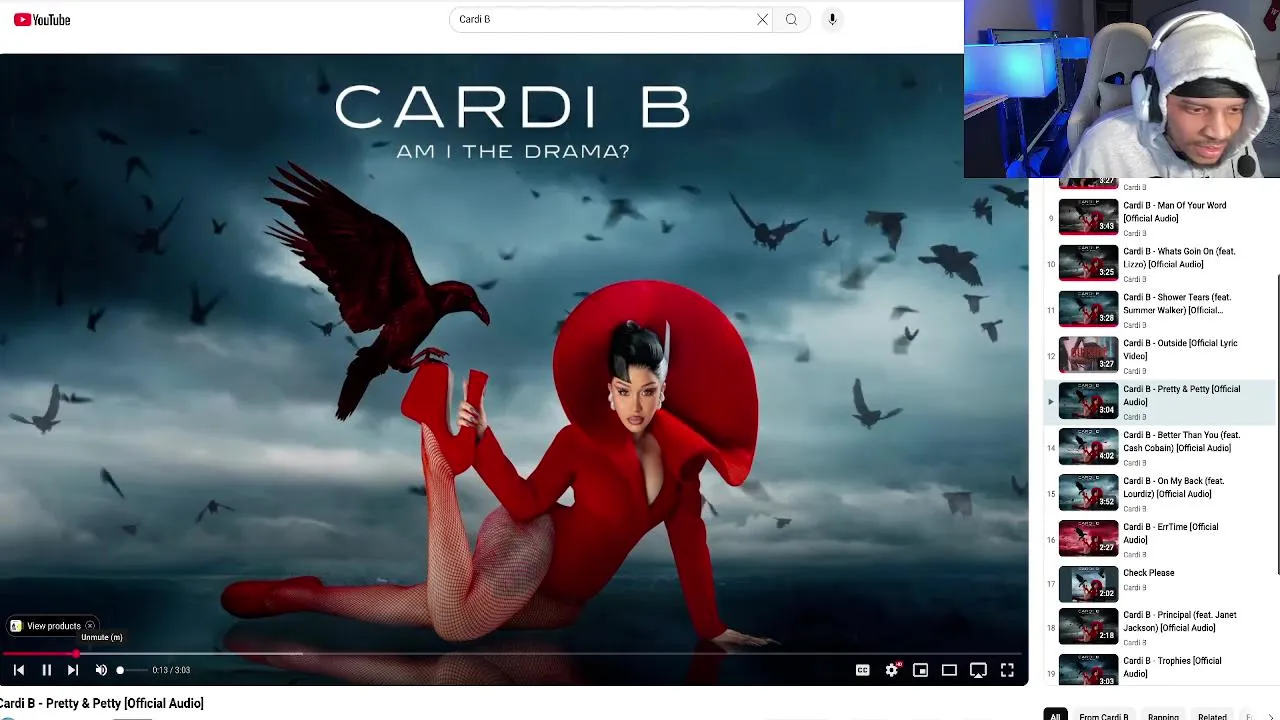Click the video title Pretty & Petty
The width and height of the screenshot is (1280, 720).
click(102, 703)
